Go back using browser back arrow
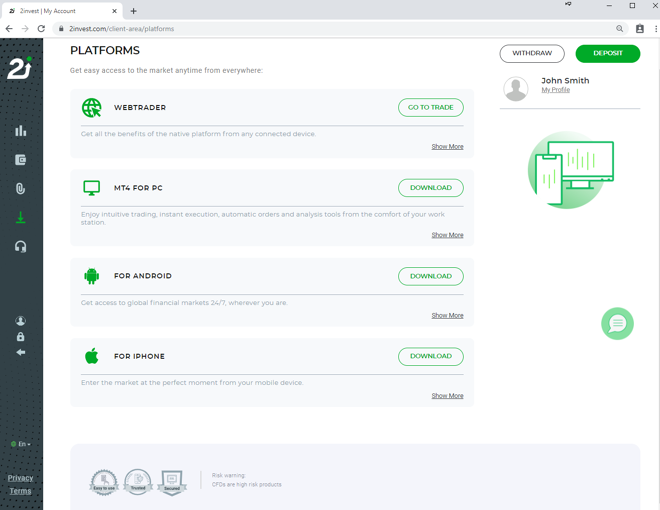 point(9,29)
